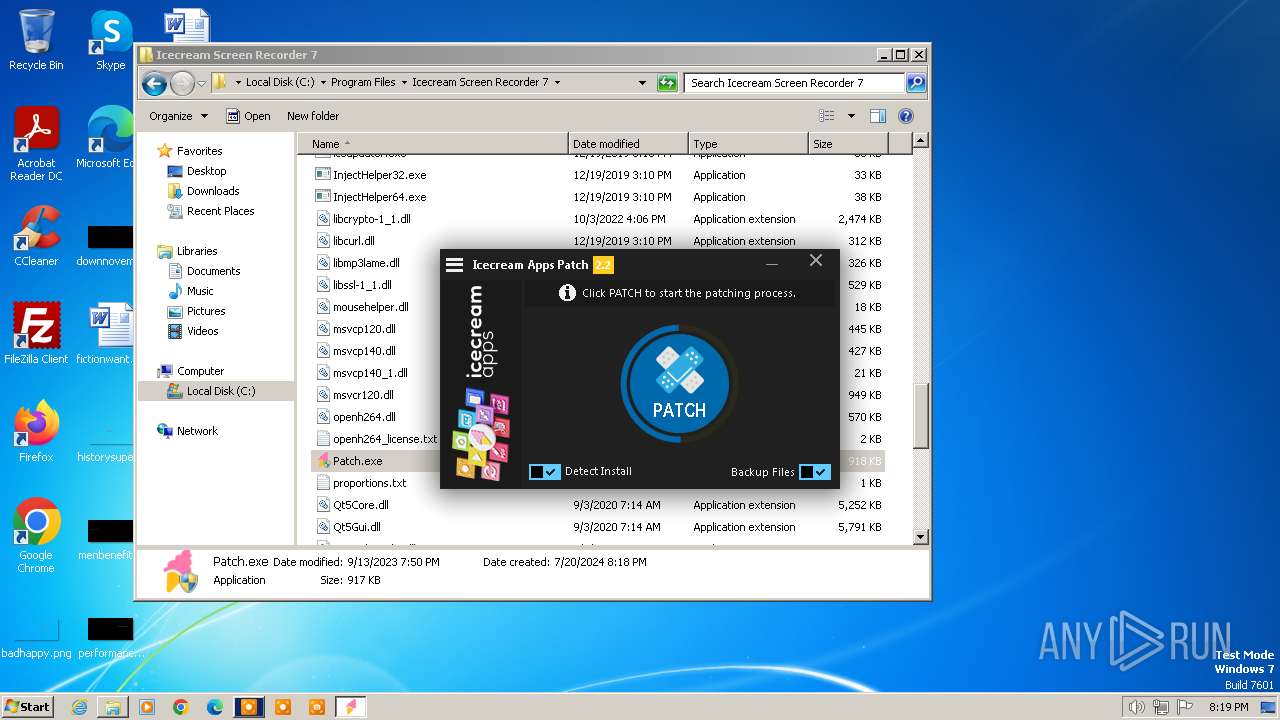
Task: Click the big round PATCH button
Action: pos(679,383)
